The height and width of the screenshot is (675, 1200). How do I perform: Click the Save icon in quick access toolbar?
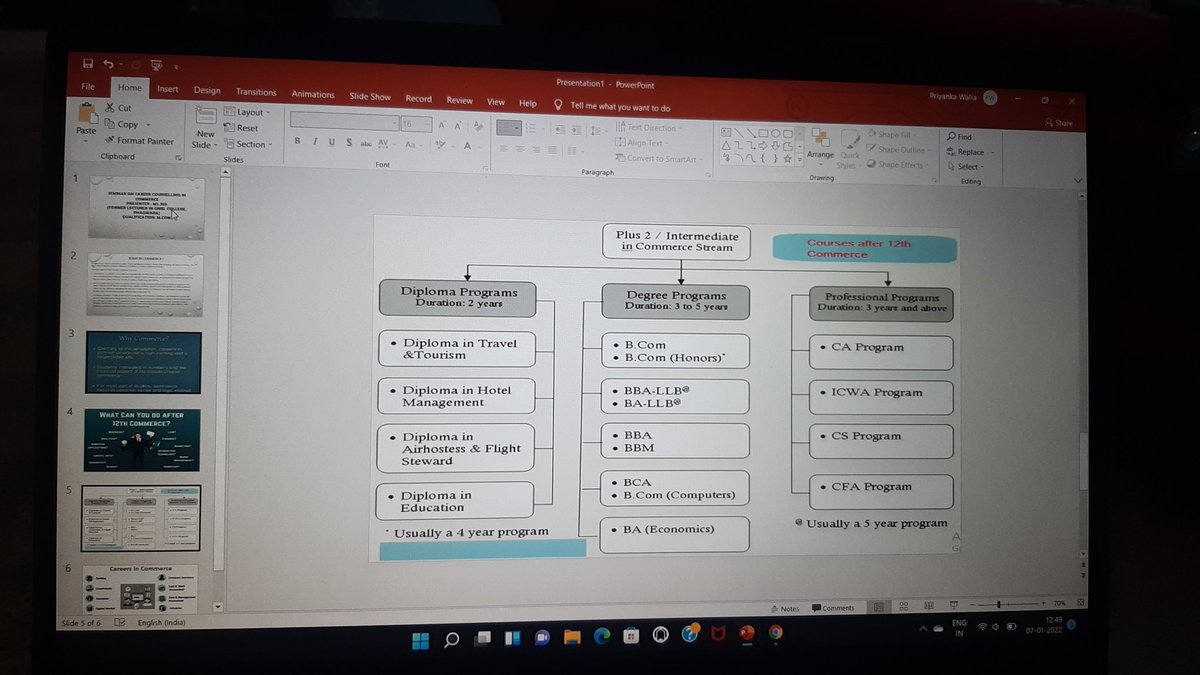(x=88, y=64)
